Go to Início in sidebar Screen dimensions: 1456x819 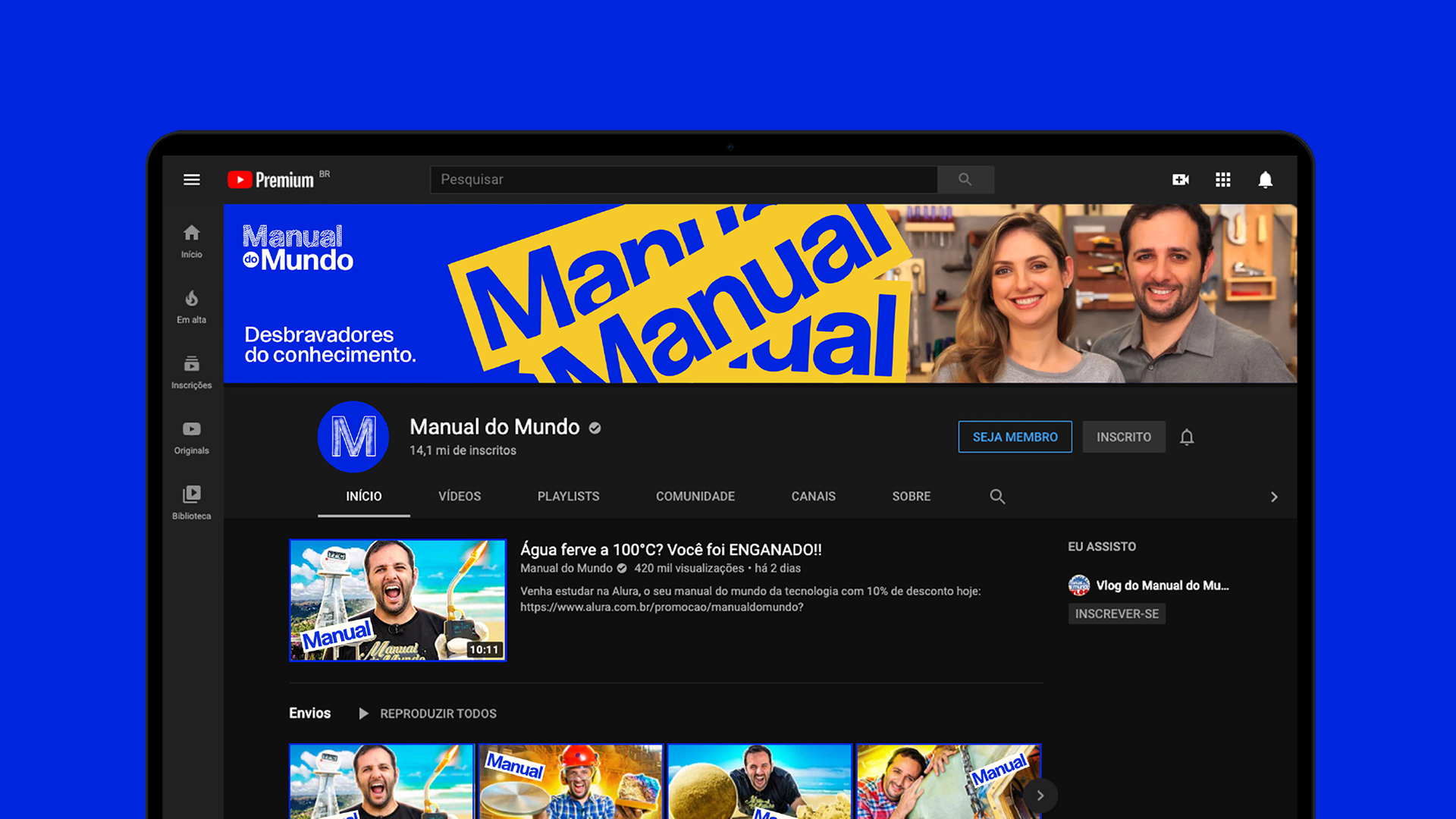coord(192,242)
